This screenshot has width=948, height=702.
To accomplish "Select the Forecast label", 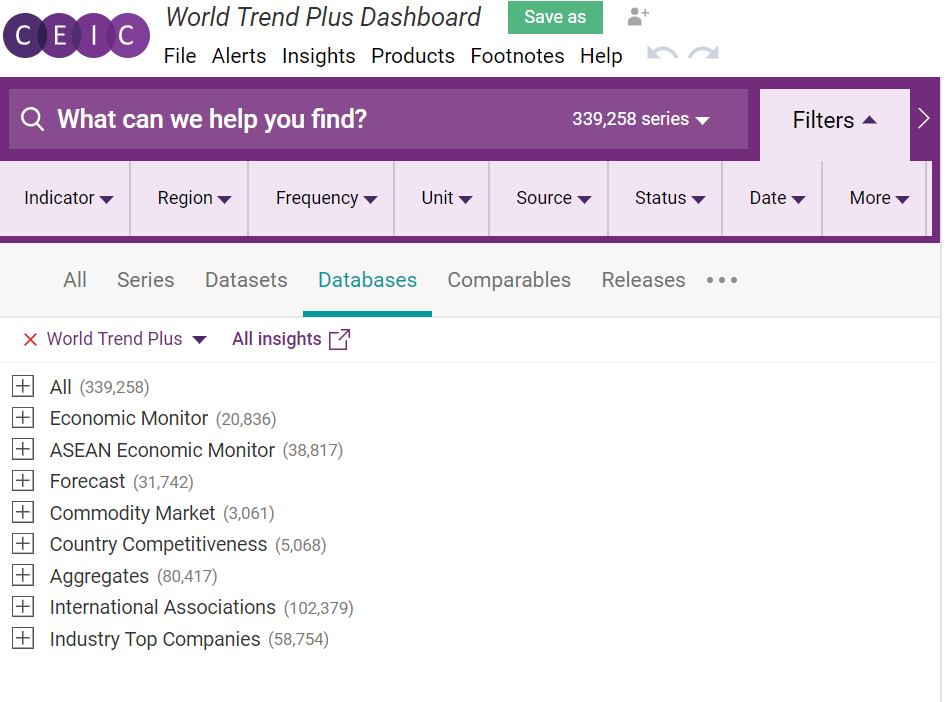I will [x=87, y=481].
